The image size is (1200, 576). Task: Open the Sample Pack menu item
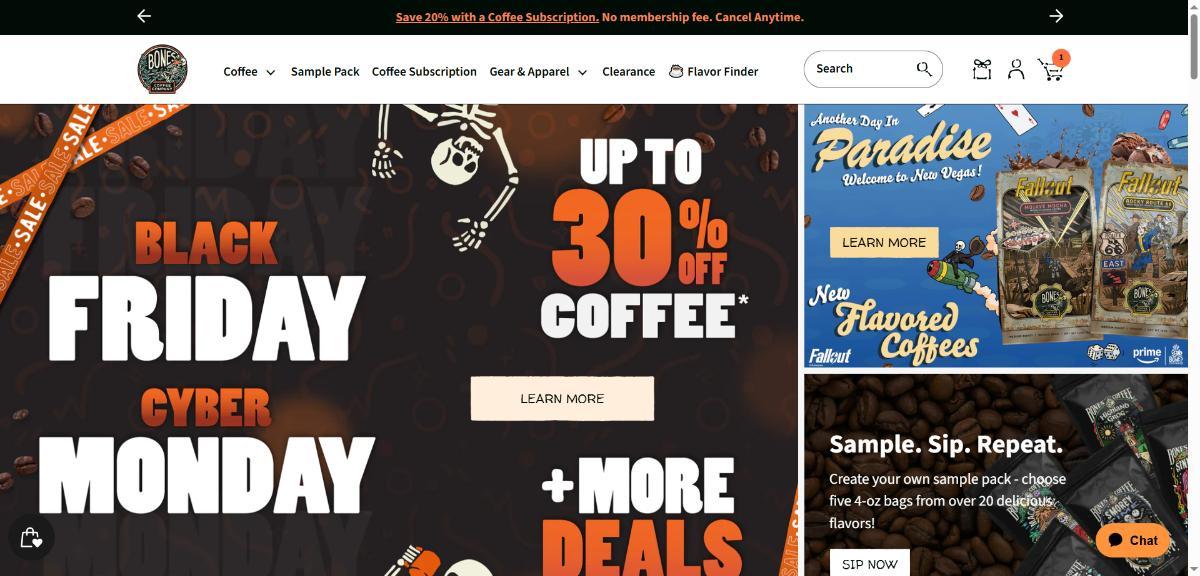coord(325,72)
